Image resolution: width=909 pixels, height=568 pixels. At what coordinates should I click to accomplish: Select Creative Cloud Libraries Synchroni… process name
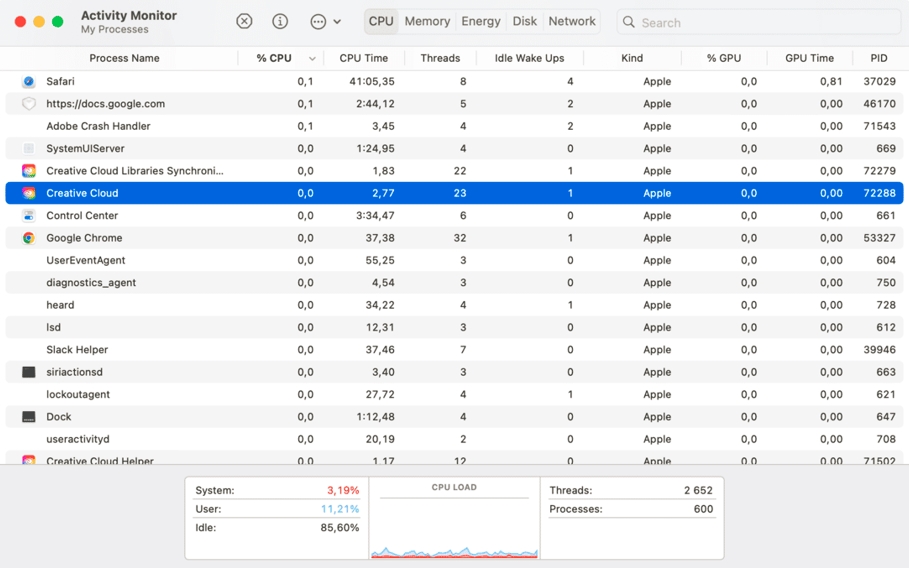[x=134, y=171]
